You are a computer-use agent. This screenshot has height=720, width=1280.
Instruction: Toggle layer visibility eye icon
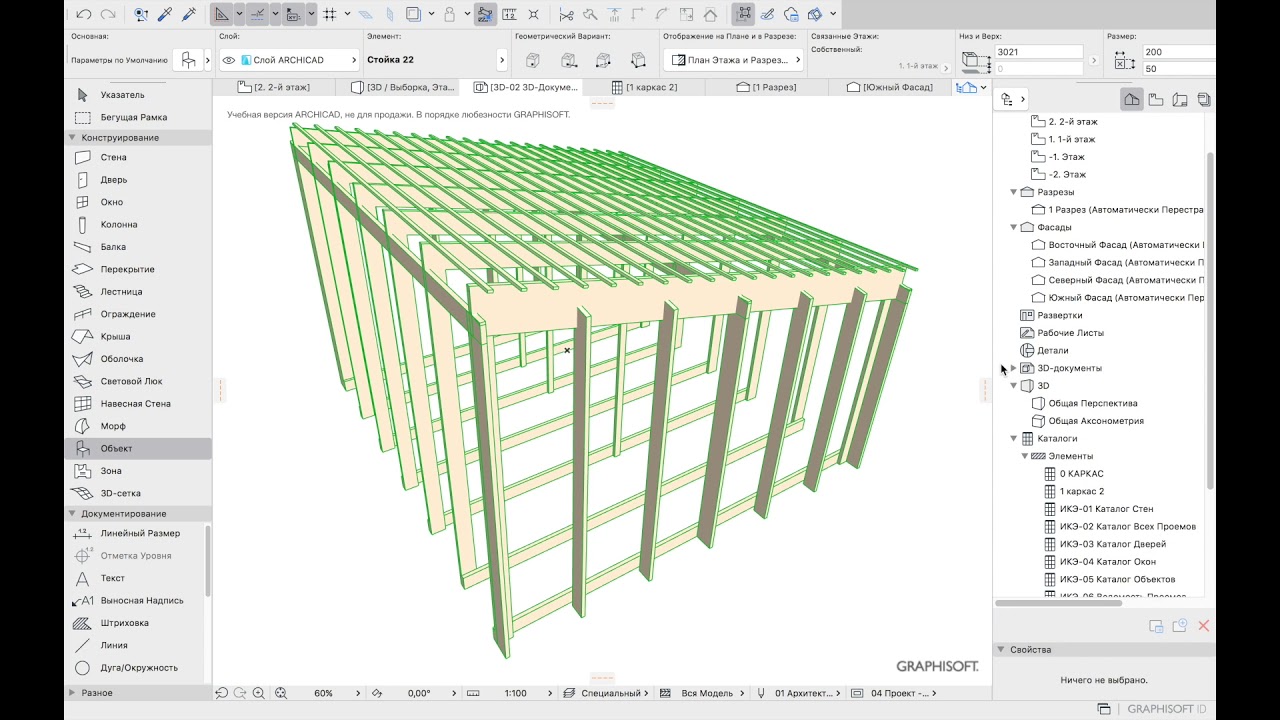coord(229,60)
